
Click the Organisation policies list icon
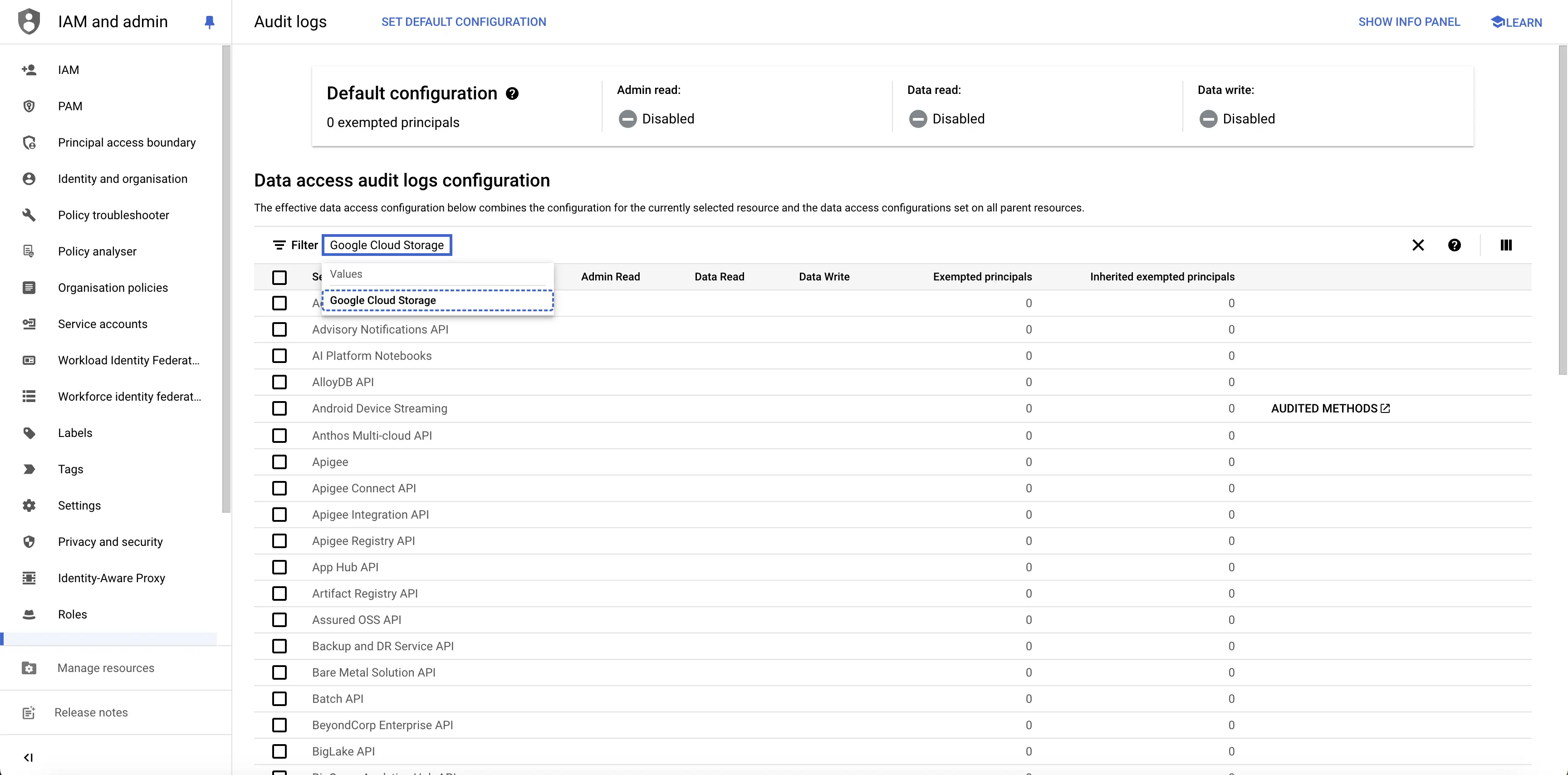pos(29,287)
